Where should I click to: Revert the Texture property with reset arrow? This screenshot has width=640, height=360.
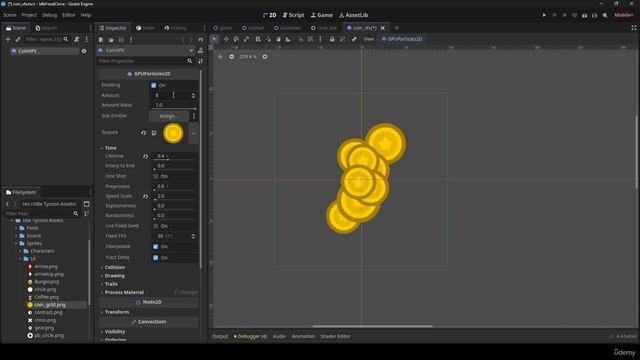pos(143,133)
